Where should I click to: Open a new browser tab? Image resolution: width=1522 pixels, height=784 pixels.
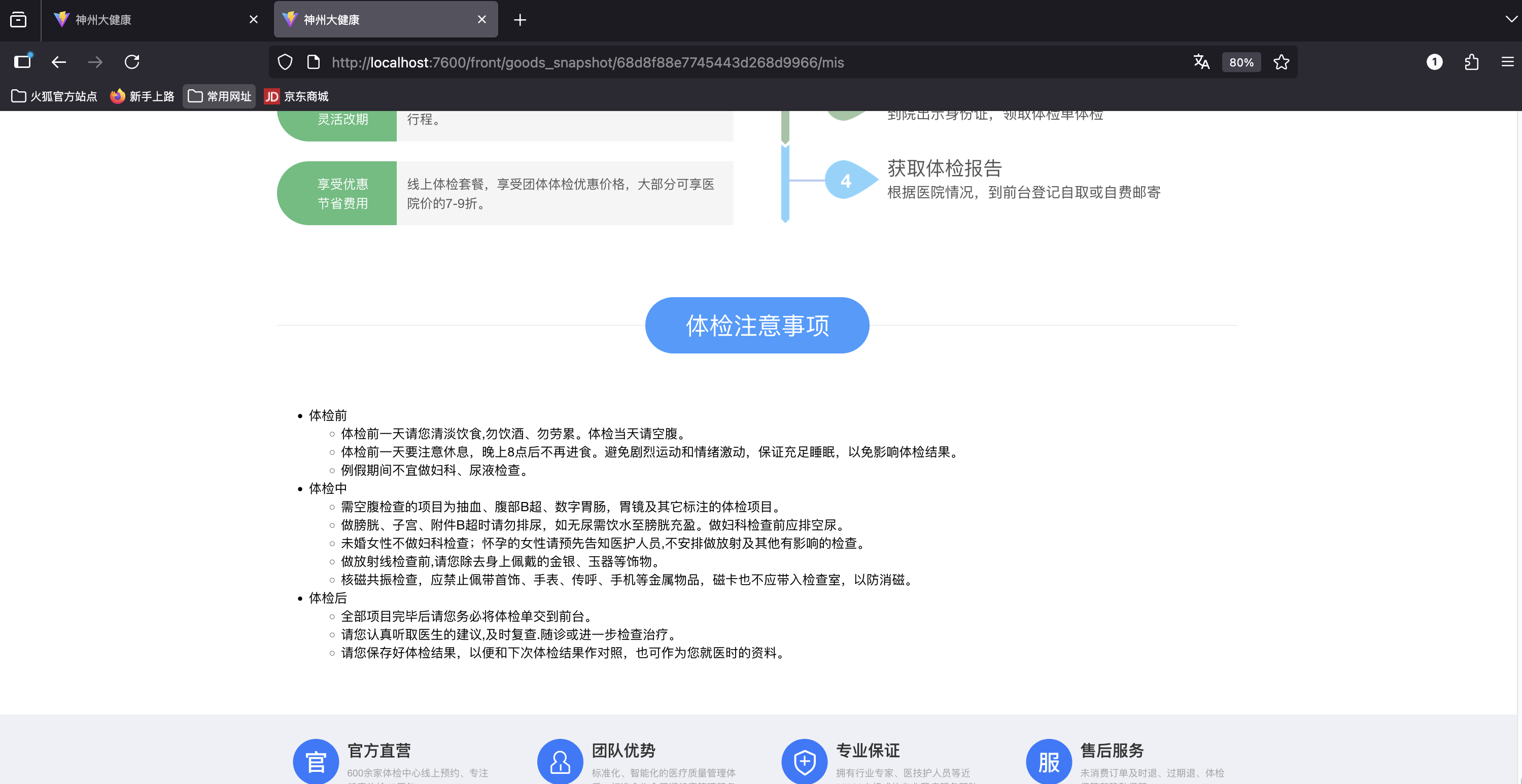coord(520,19)
